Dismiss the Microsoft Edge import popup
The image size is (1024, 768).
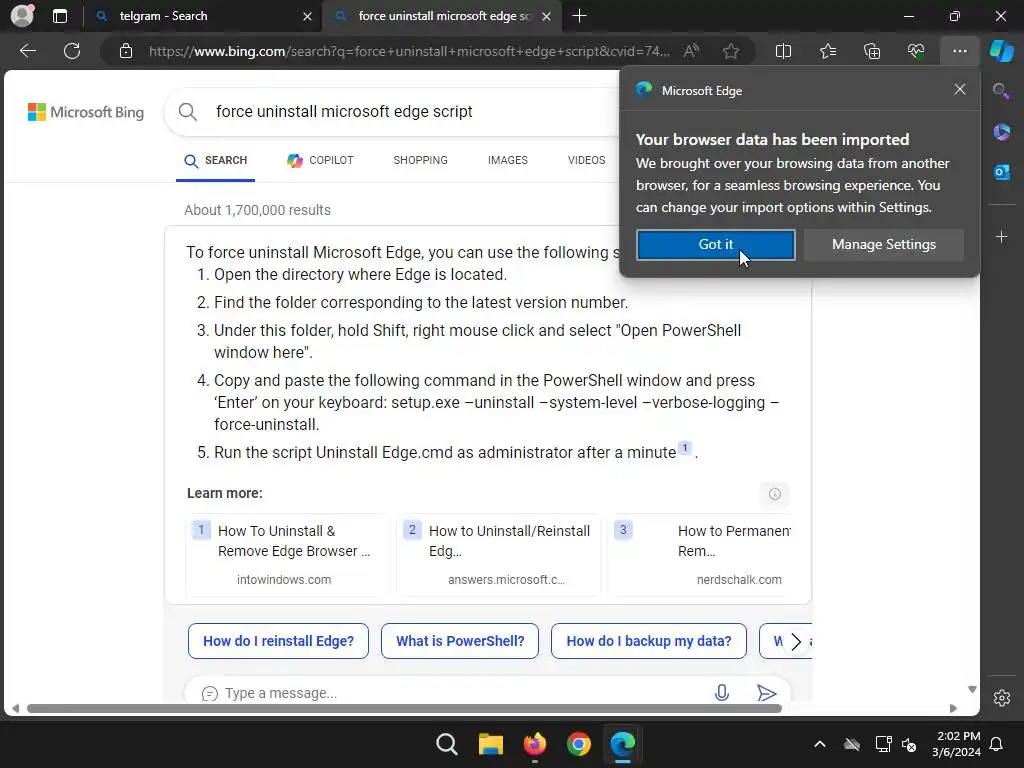[x=959, y=89]
